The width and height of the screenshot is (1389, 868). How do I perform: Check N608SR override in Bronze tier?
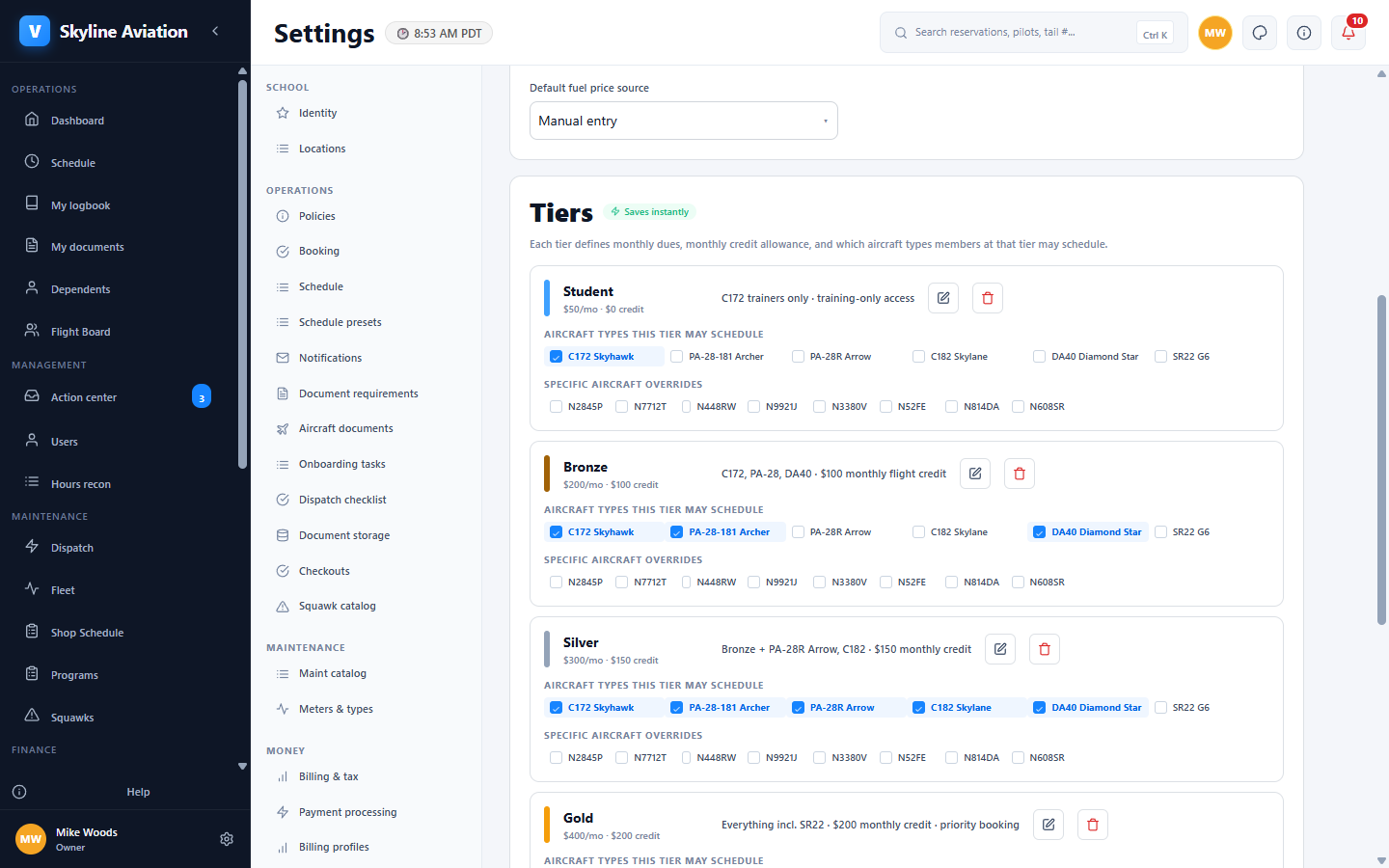1018,583
